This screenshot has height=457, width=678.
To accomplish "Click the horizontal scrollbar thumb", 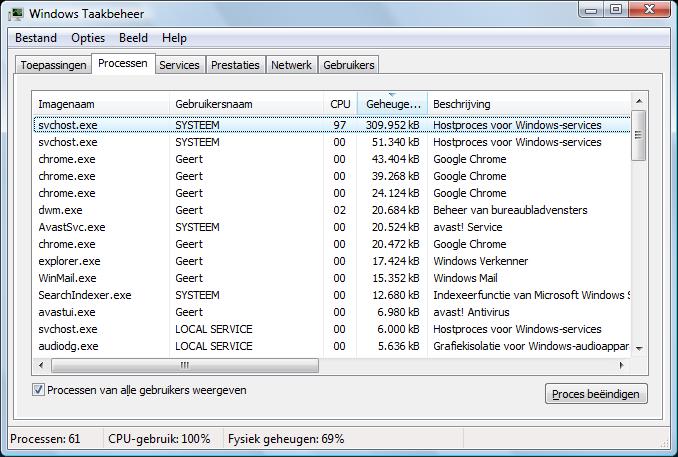I will coord(185,365).
